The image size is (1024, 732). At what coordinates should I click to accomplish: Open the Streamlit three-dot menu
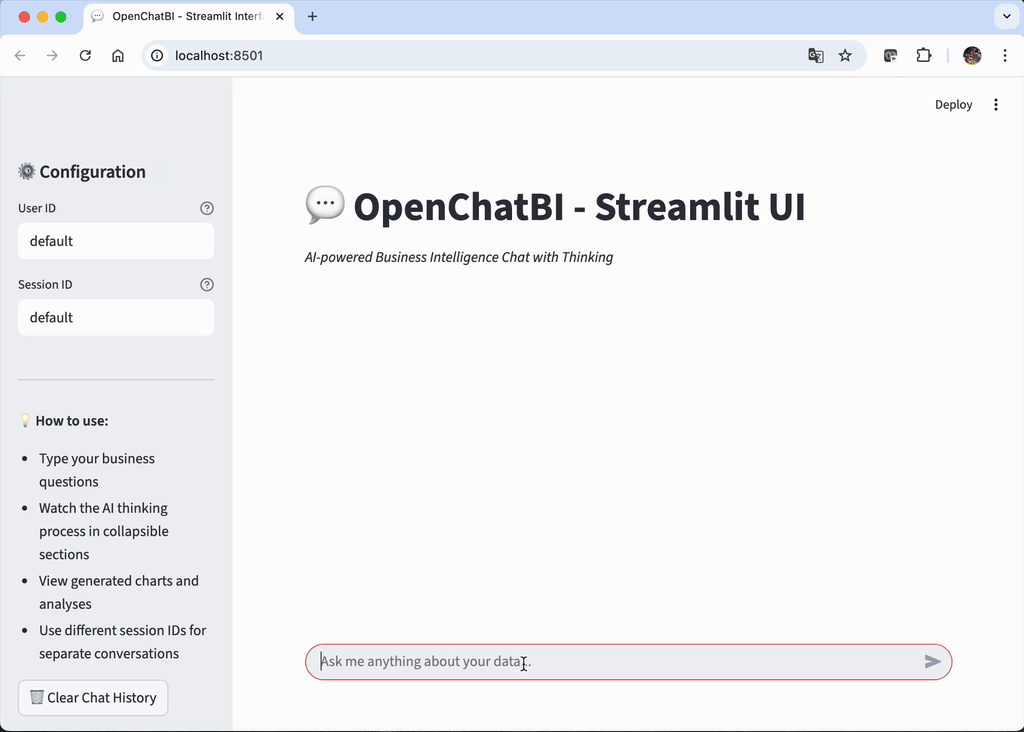coord(996,104)
